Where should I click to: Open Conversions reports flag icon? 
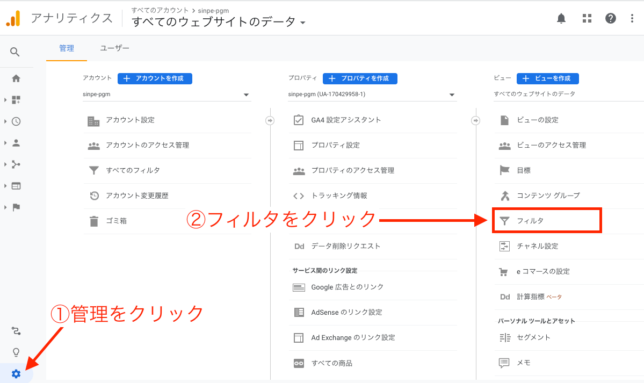point(16,207)
